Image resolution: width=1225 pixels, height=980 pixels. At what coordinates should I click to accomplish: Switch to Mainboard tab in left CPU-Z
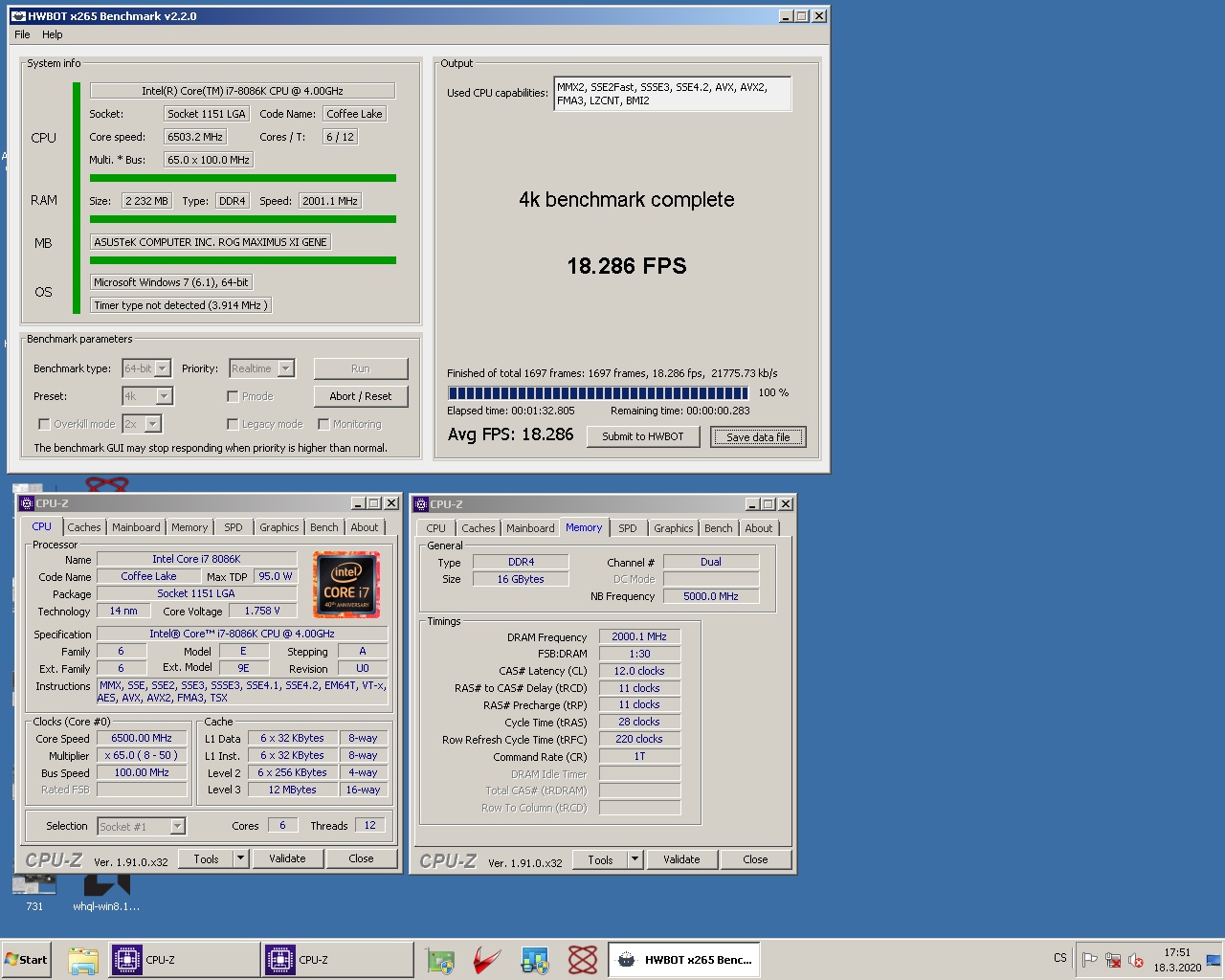pos(136,527)
